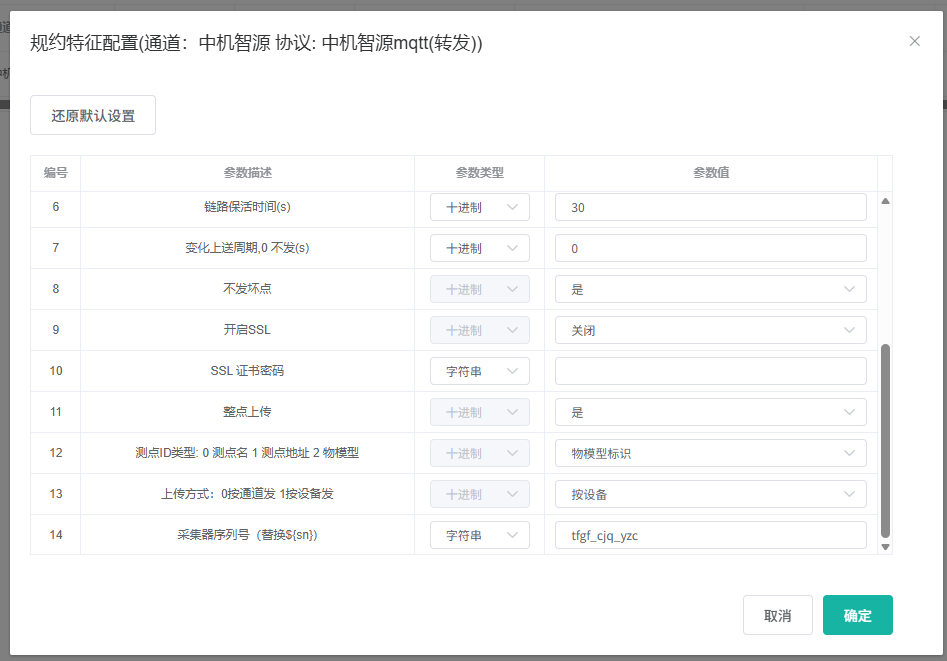Close the 规约特征配置 dialog with the X icon
947x661 pixels.
[x=914, y=41]
